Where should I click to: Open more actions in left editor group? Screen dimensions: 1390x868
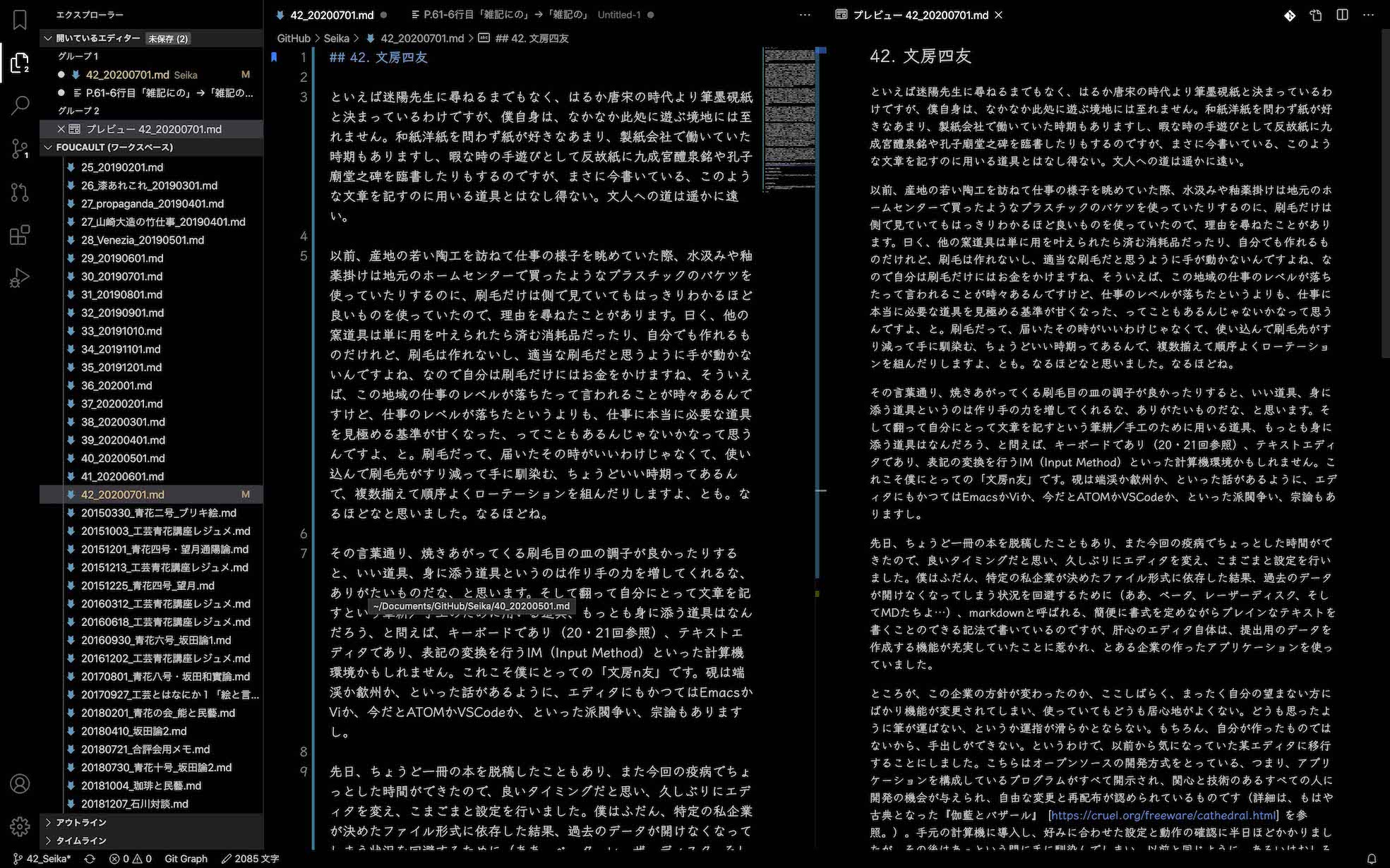(x=805, y=15)
